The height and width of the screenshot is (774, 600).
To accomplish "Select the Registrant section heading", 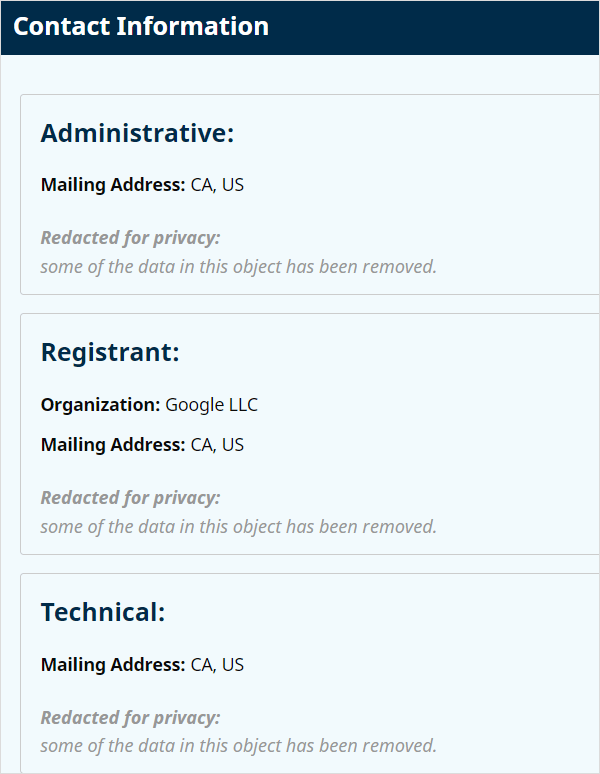I will pos(110,353).
